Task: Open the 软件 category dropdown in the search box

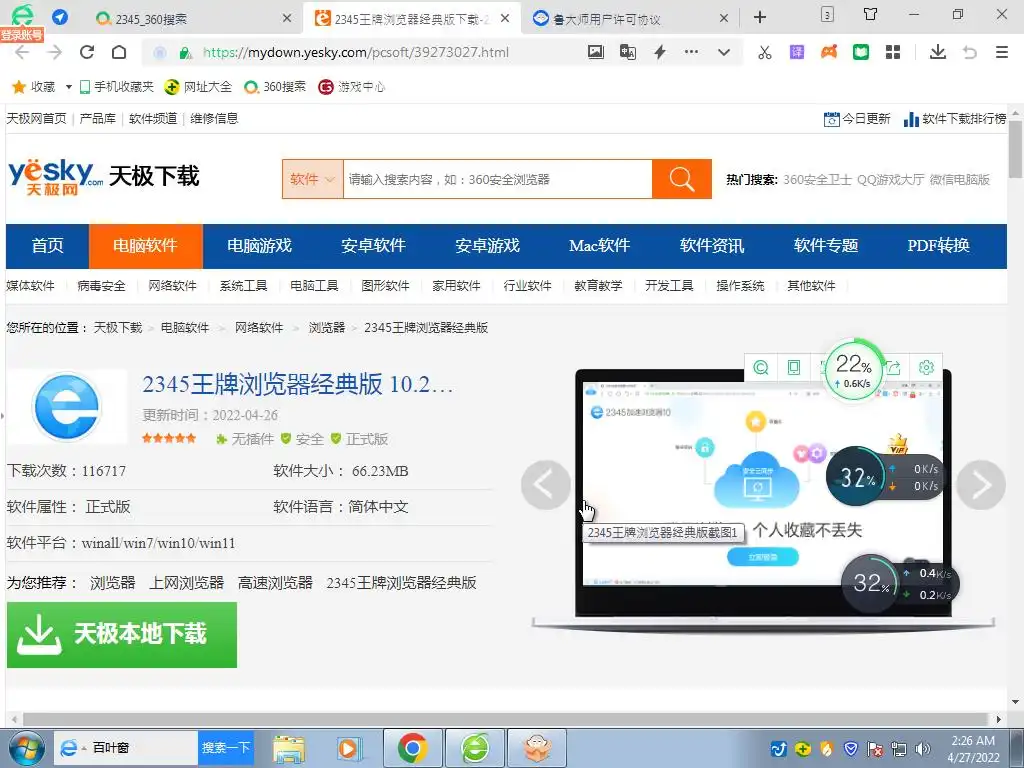Action: coord(312,179)
